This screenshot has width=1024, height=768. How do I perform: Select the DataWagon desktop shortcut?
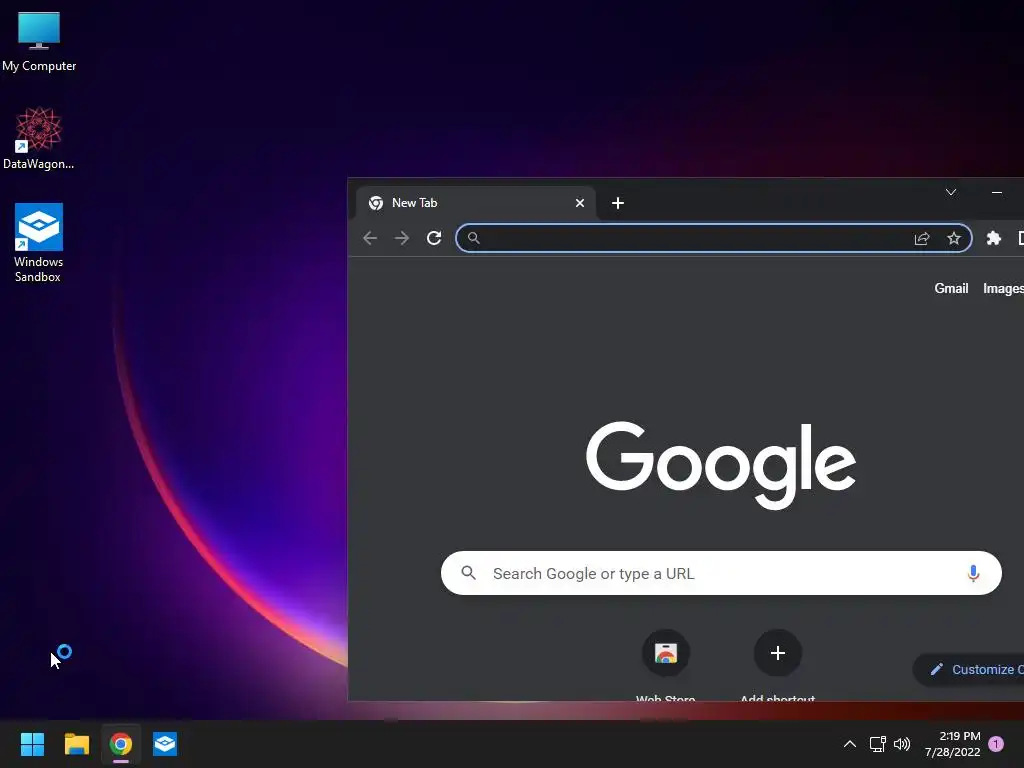(39, 138)
